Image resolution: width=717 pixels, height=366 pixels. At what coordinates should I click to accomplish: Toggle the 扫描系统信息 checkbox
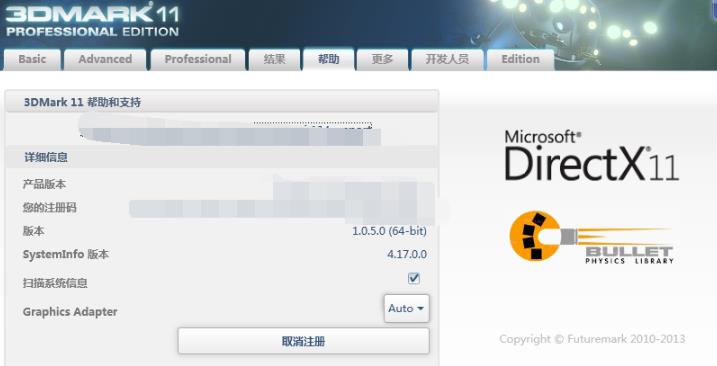(x=414, y=278)
